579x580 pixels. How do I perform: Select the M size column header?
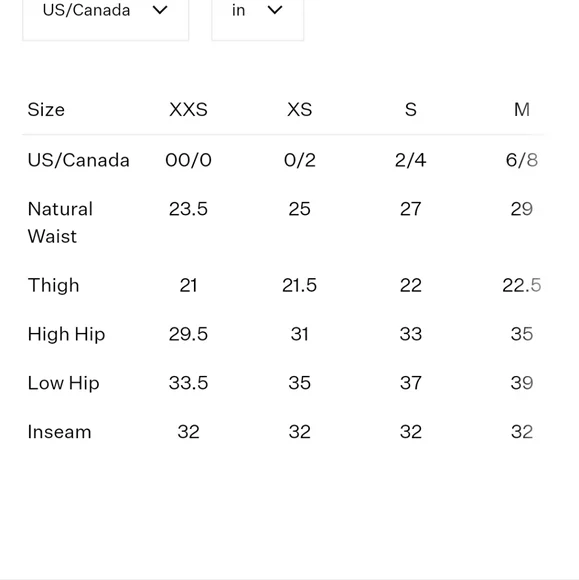click(522, 109)
